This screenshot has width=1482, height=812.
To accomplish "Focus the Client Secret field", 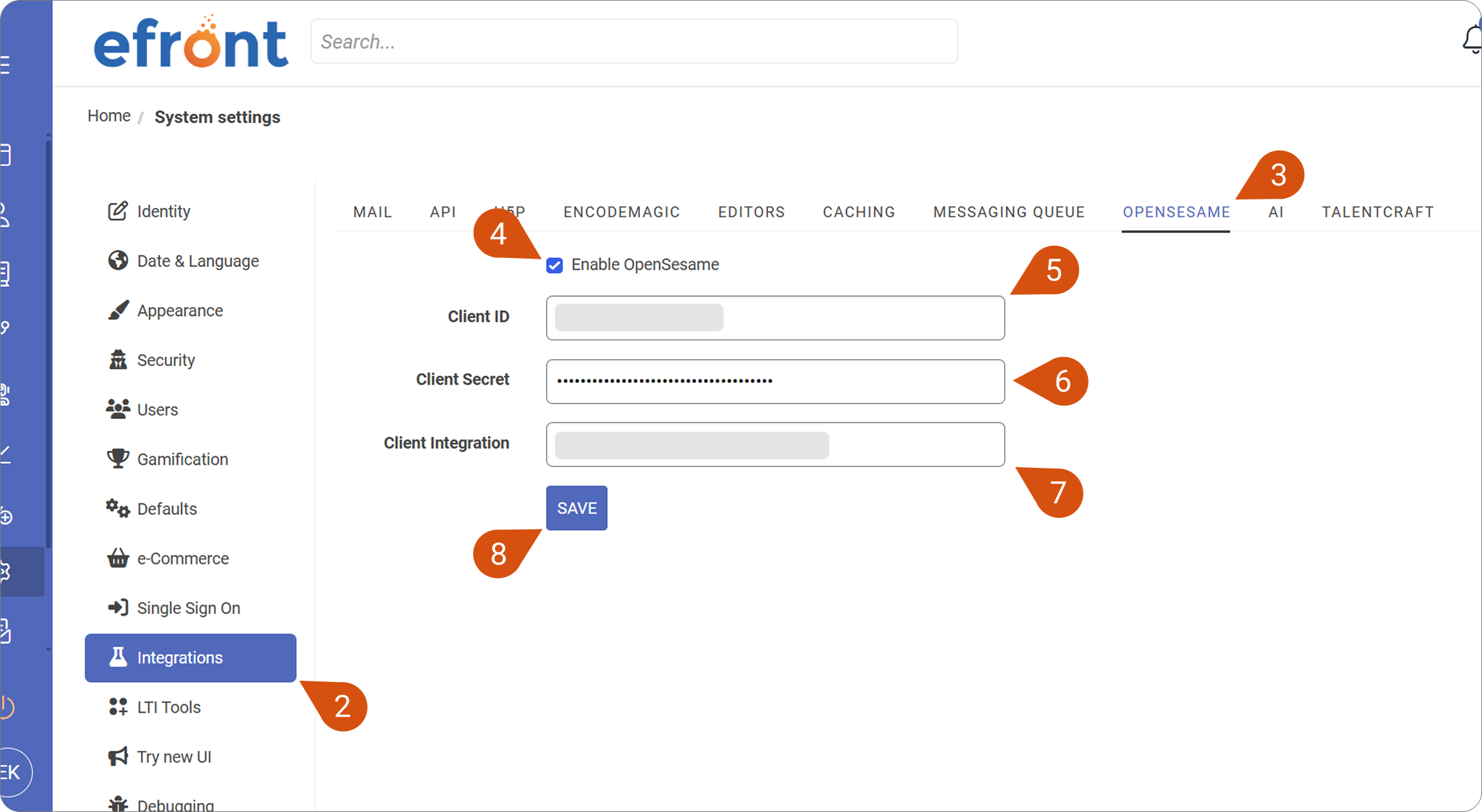I will click(x=775, y=381).
